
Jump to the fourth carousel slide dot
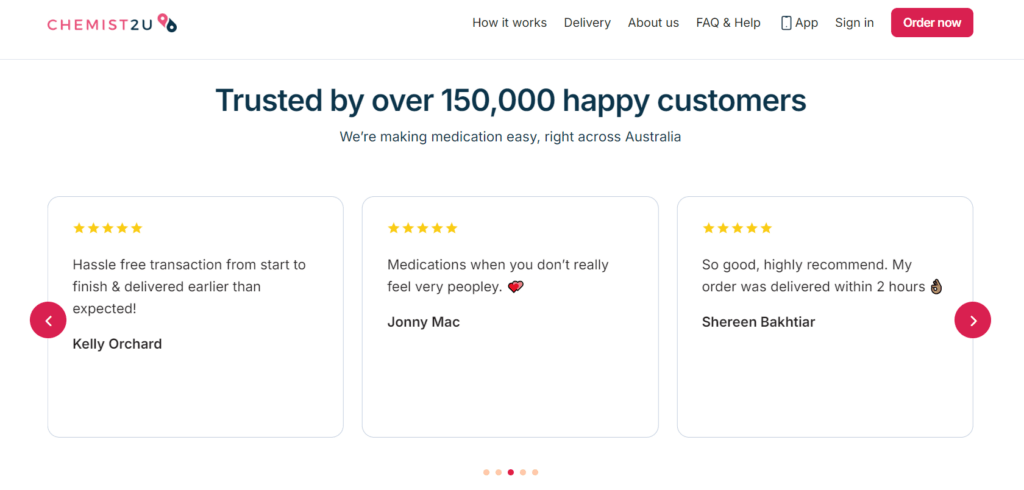522,472
